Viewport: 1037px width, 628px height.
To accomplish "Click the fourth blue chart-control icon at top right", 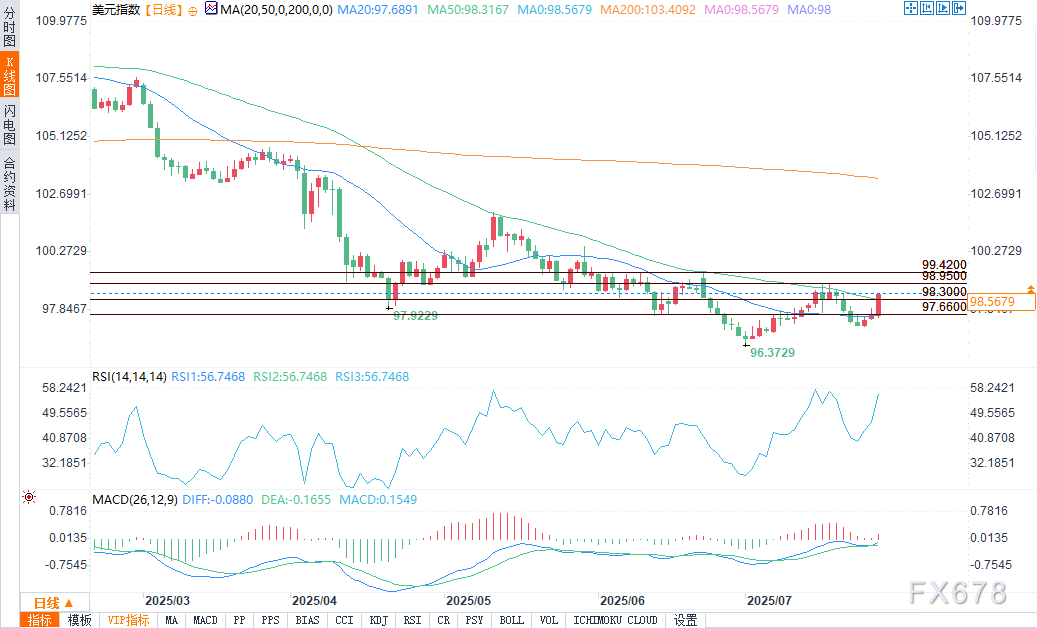I will [958, 8].
